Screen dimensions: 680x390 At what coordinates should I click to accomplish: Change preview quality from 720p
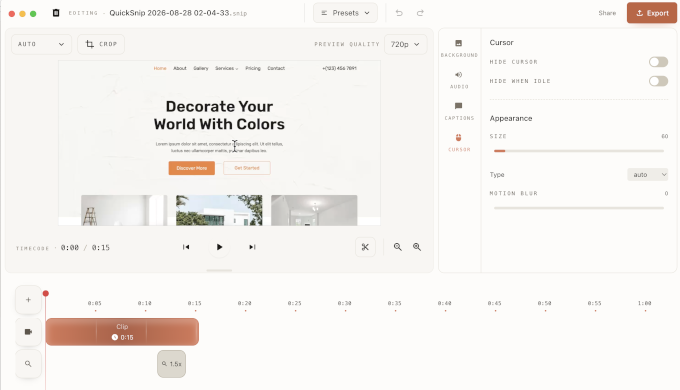click(405, 44)
